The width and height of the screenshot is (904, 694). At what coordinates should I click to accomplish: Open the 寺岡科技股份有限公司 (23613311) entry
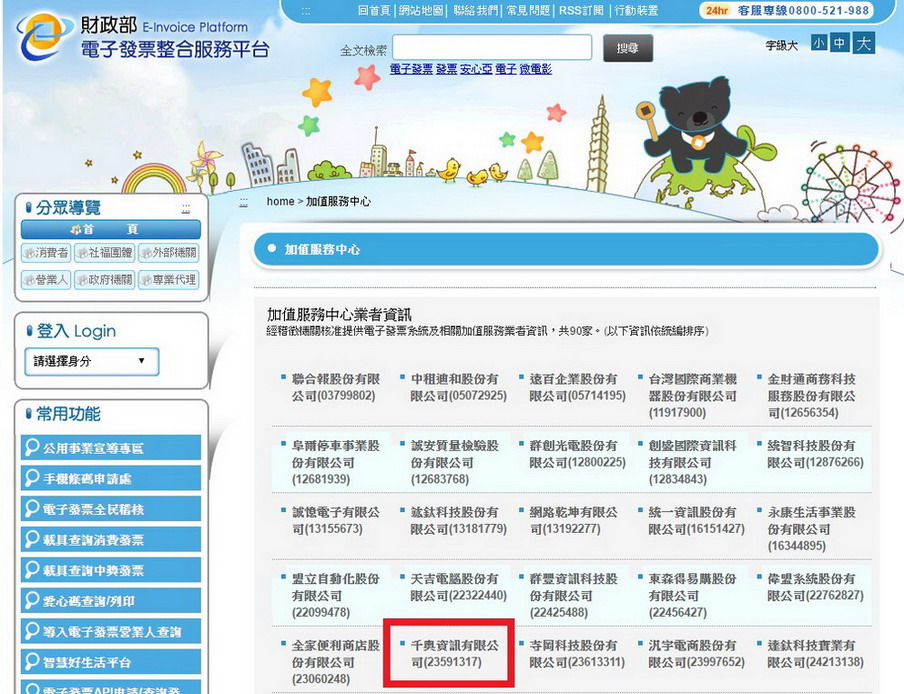(577, 654)
